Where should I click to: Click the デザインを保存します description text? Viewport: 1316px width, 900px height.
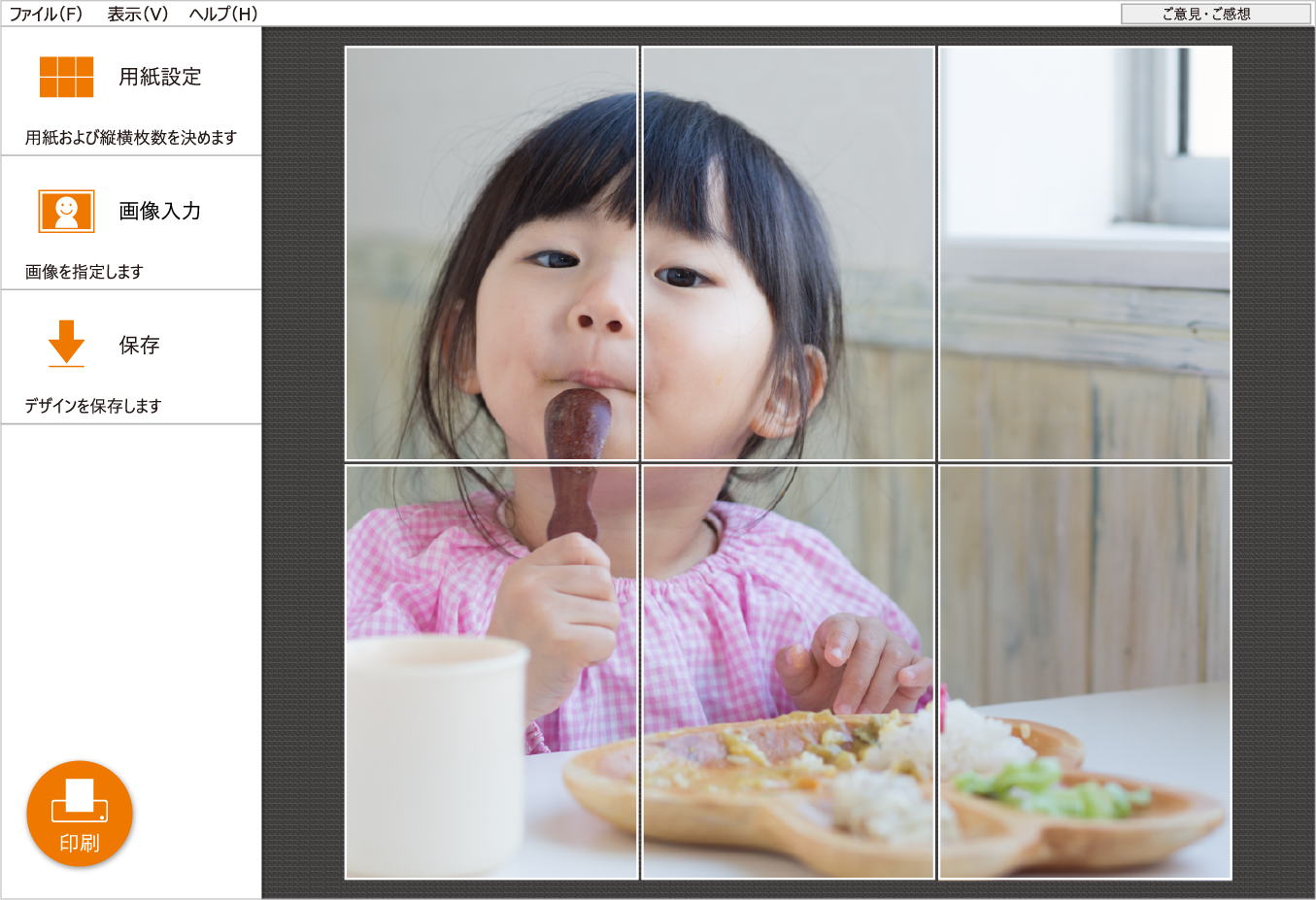pyautogui.click(x=93, y=406)
